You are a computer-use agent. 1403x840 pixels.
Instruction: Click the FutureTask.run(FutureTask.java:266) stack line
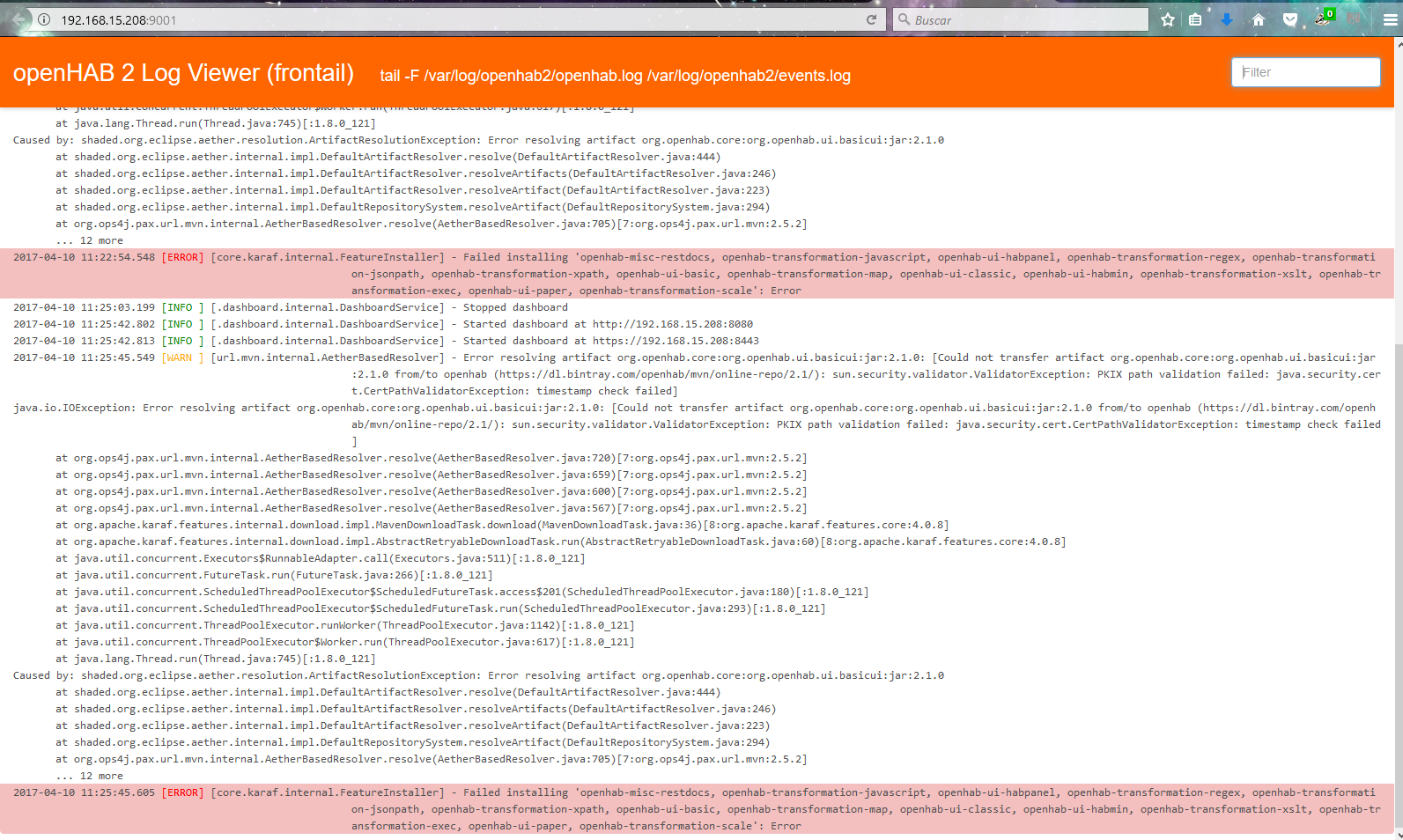coord(274,575)
